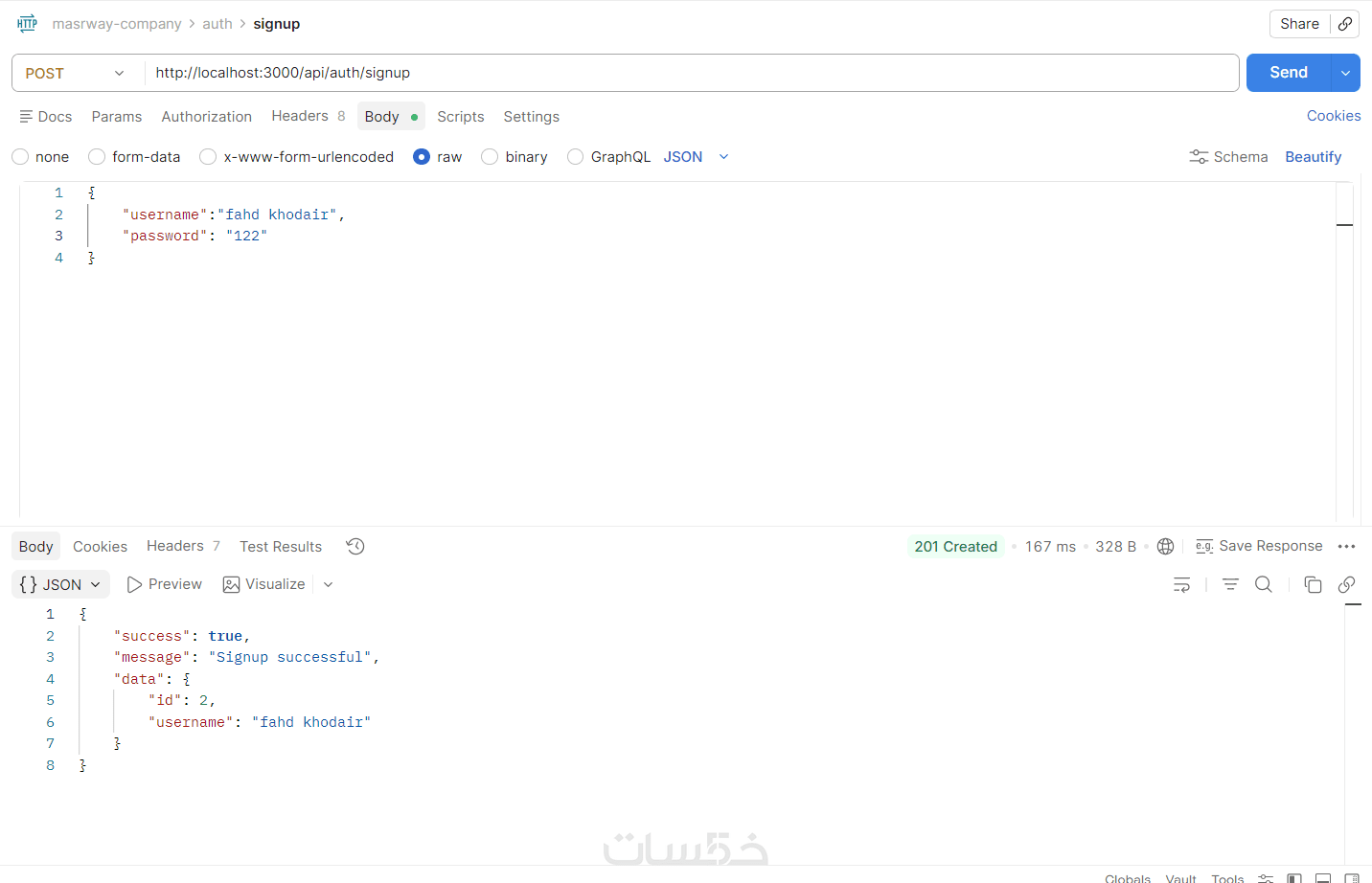Click the Save Response example icon
Viewport: 1372px width, 883px height.
1204,546
